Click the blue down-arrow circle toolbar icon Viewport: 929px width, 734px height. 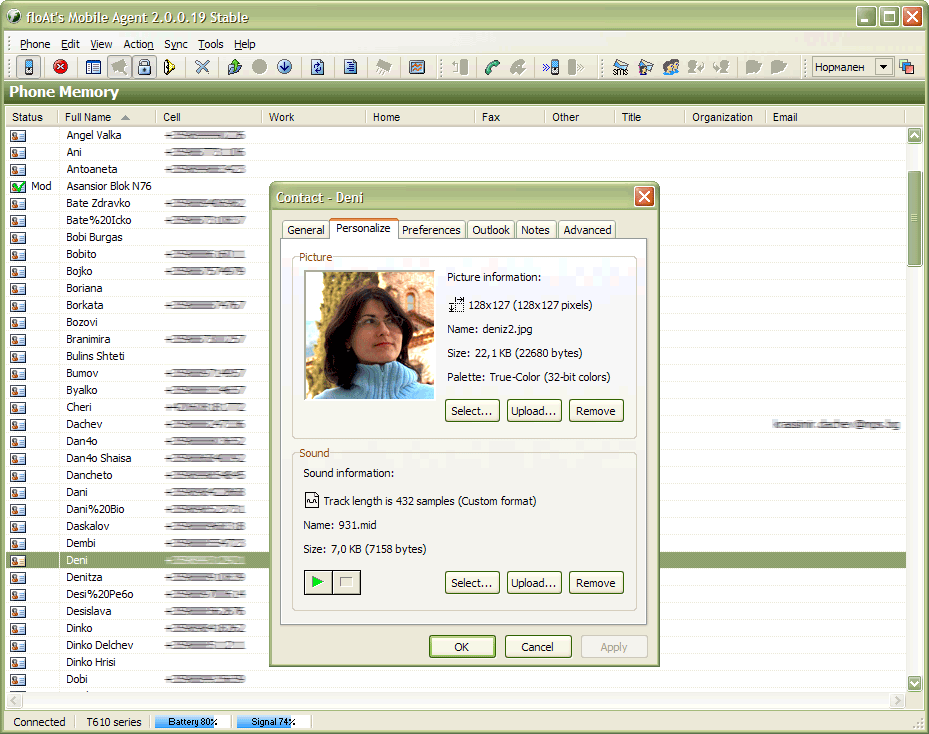point(284,67)
